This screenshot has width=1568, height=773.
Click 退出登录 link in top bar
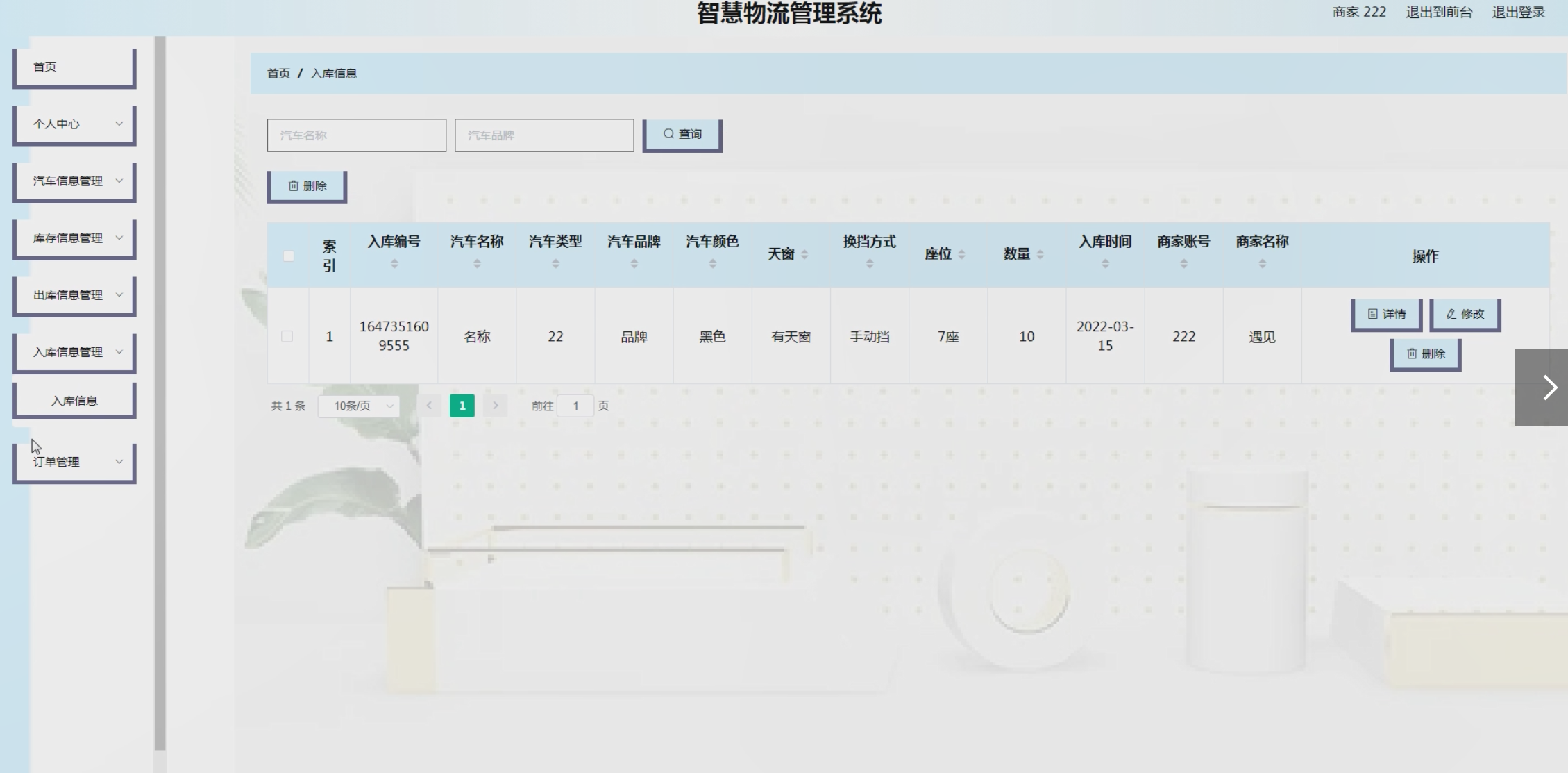pyautogui.click(x=1518, y=12)
